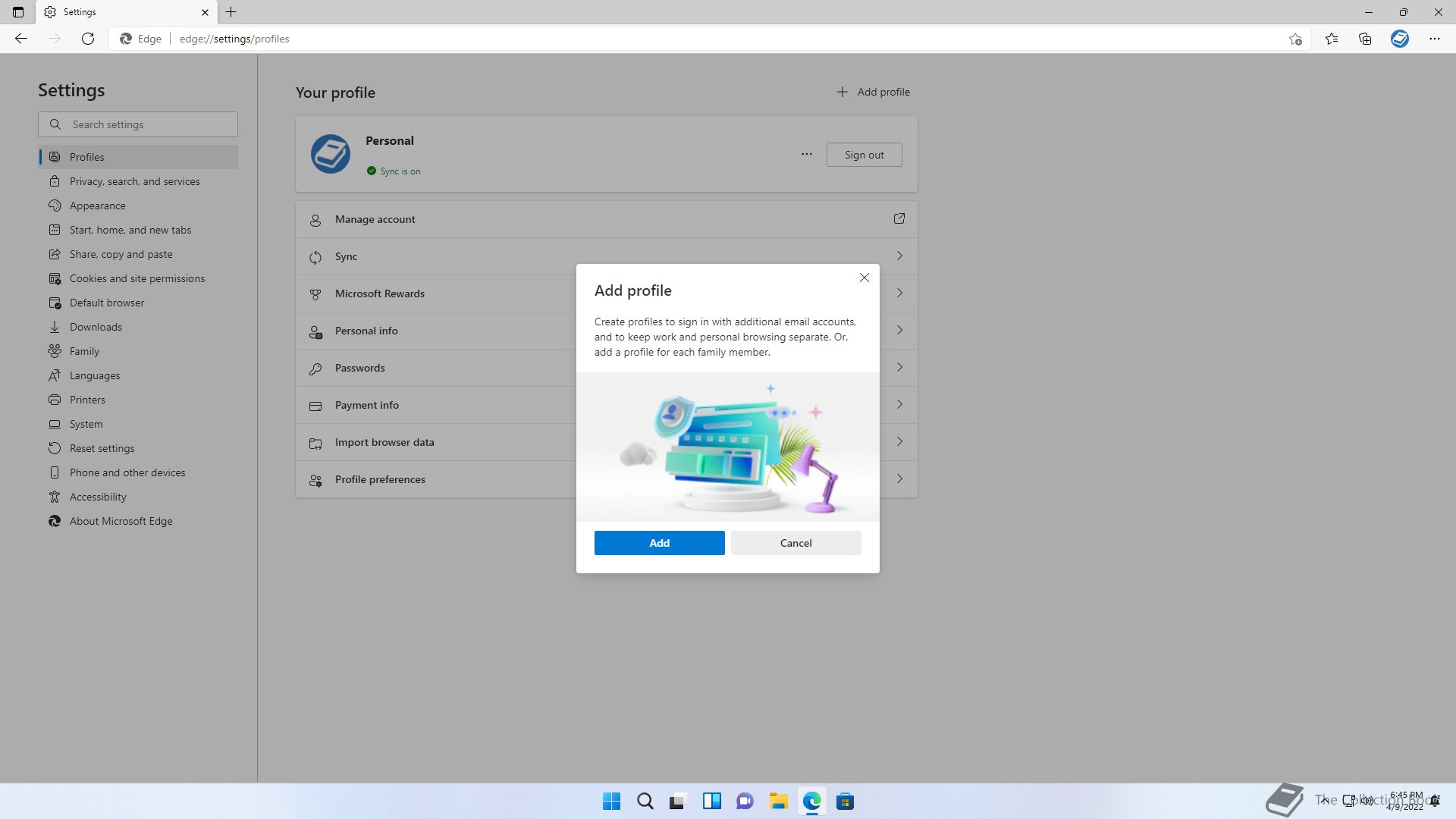This screenshot has width=1456, height=819.
Task: Expand Passwords chevron
Action: click(x=899, y=368)
